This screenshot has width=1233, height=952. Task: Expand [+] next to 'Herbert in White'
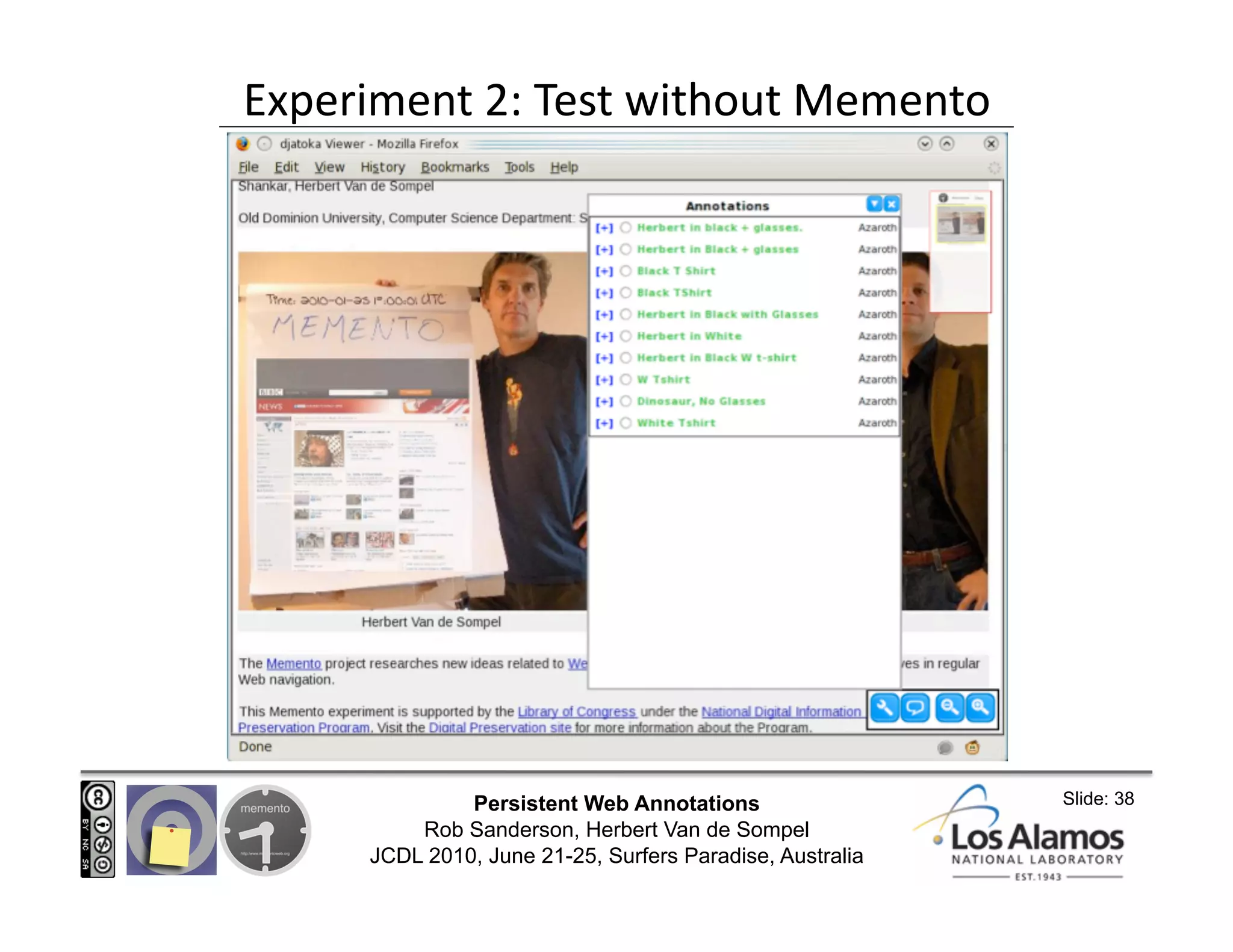[x=604, y=336]
